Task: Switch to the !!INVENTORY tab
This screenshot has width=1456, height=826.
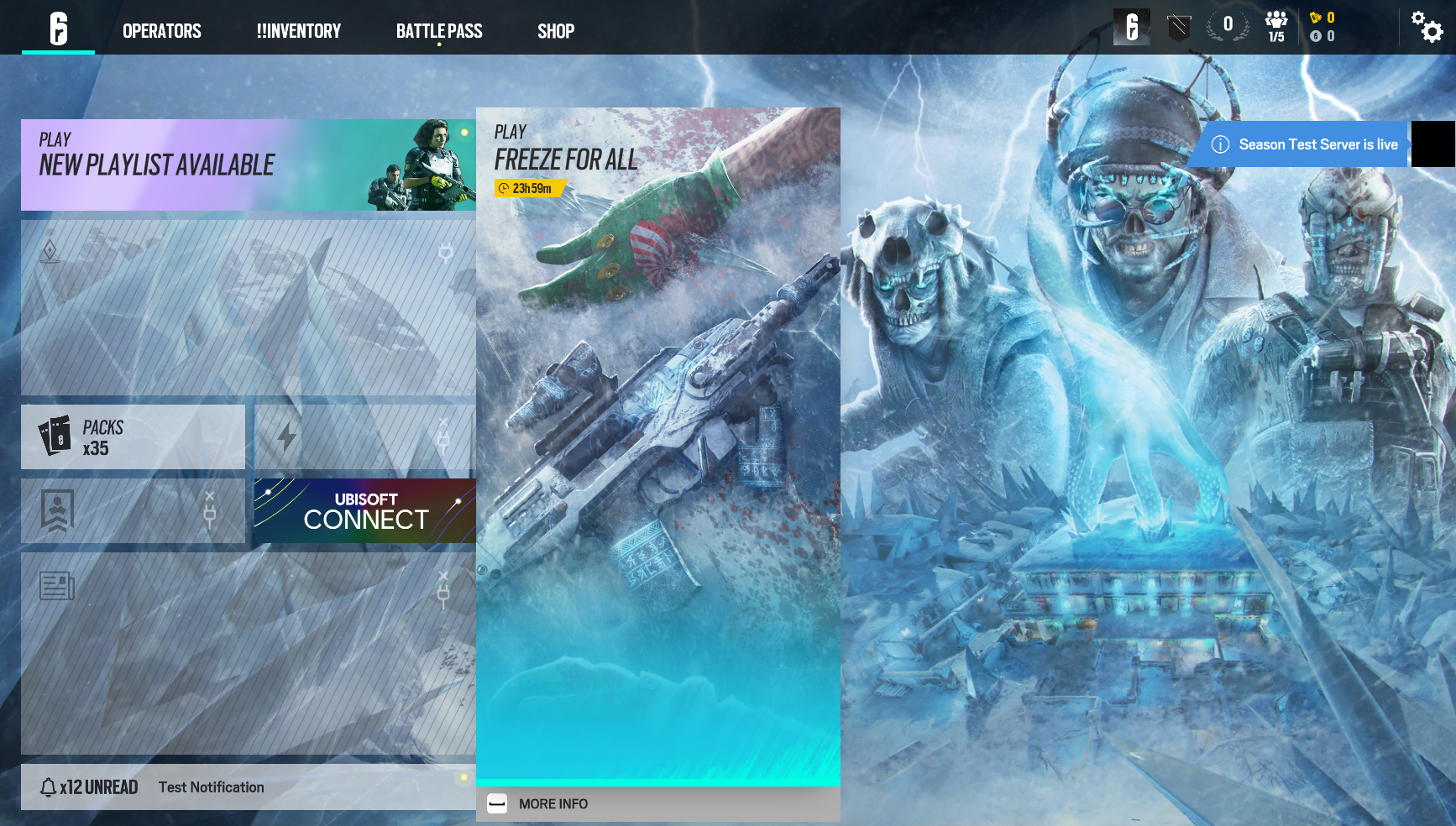Action: [299, 31]
